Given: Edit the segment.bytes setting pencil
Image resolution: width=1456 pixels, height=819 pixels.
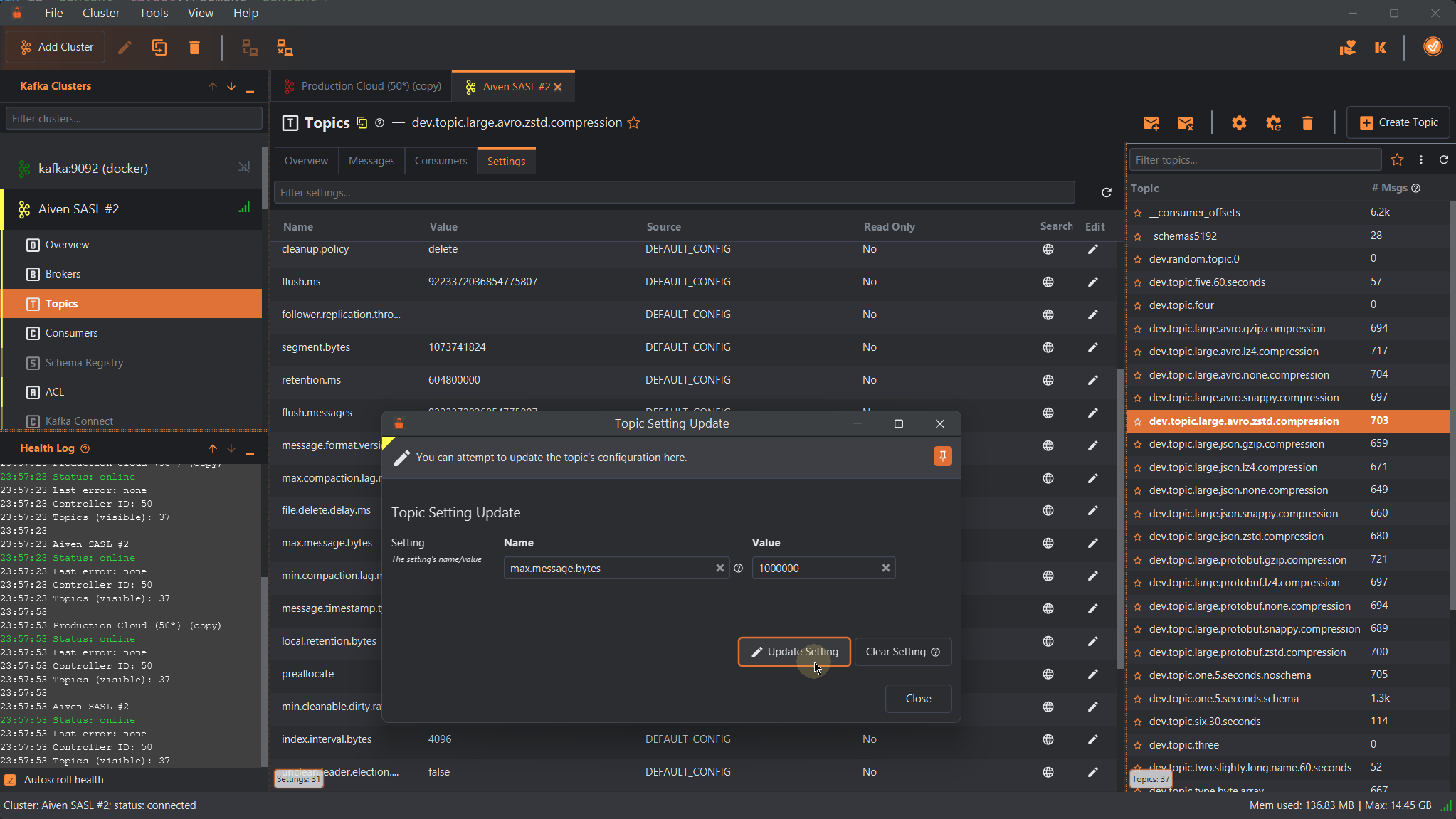Looking at the screenshot, I should click(1092, 347).
